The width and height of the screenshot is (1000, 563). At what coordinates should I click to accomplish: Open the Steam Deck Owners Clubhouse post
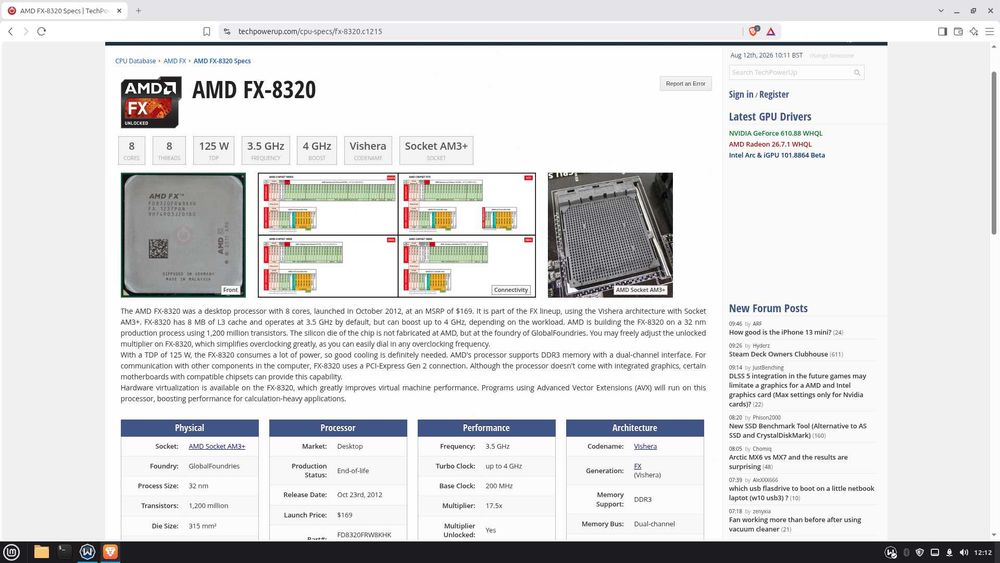click(x=778, y=354)
